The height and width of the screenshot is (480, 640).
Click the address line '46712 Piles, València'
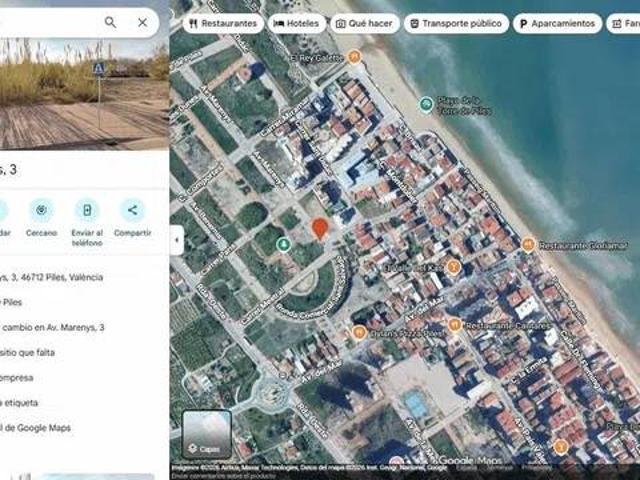tap(61, 278)
